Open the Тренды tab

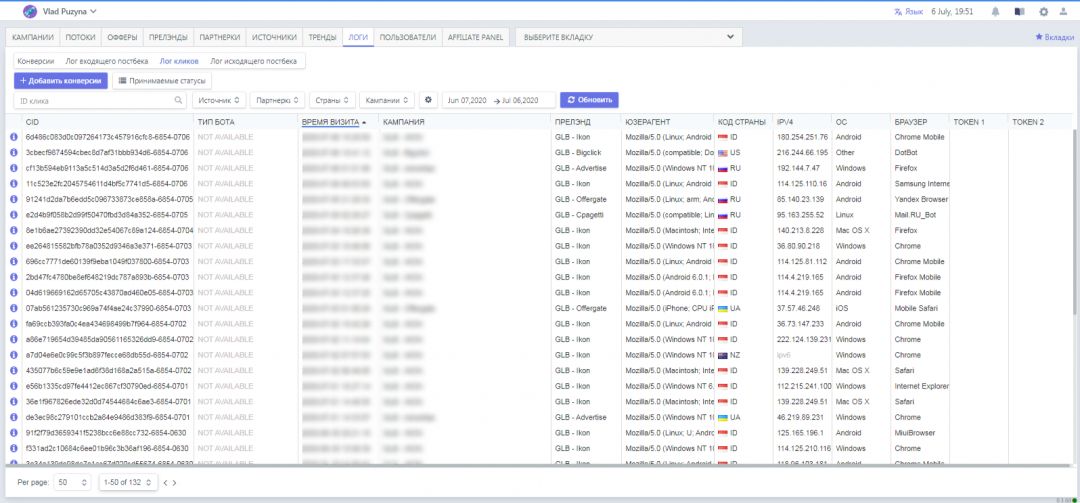[322, 37]
